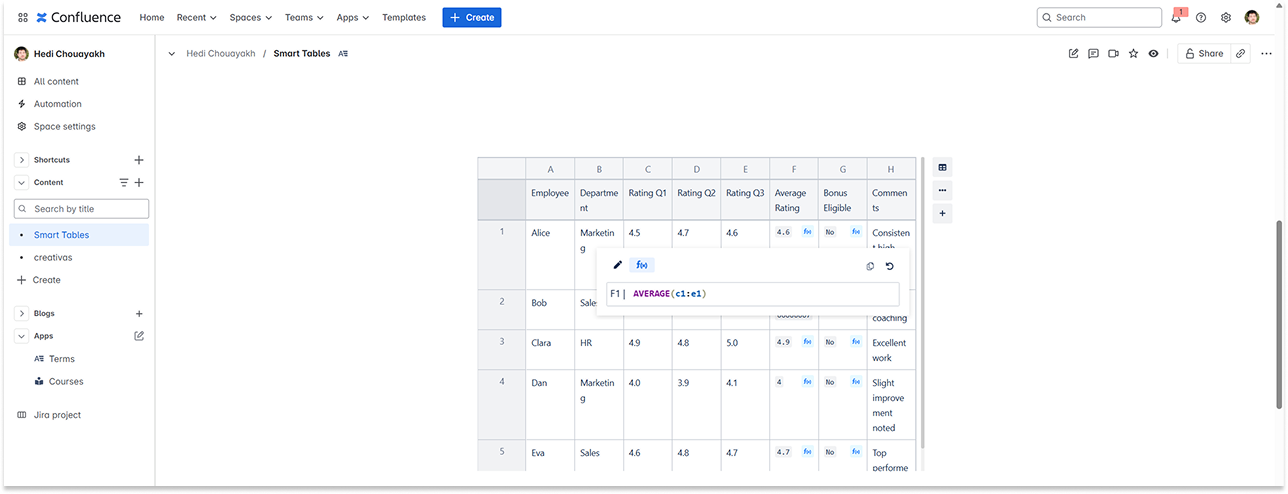Click the video record icon
The height and width of the screenshot is (494, 1288).
(x=1113, y=54)
